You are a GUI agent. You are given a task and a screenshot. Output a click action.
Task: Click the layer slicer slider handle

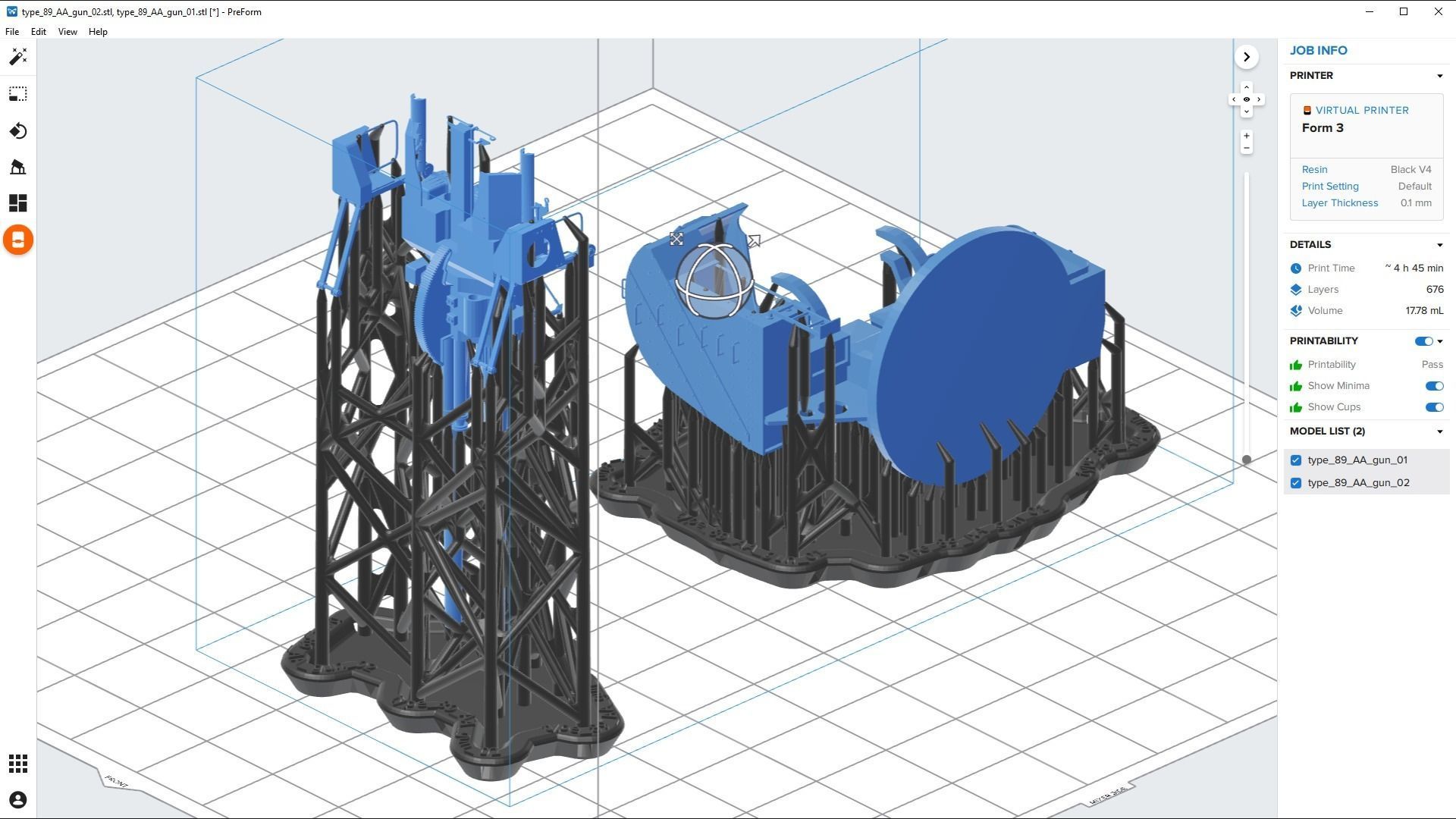pos(1247,460)
